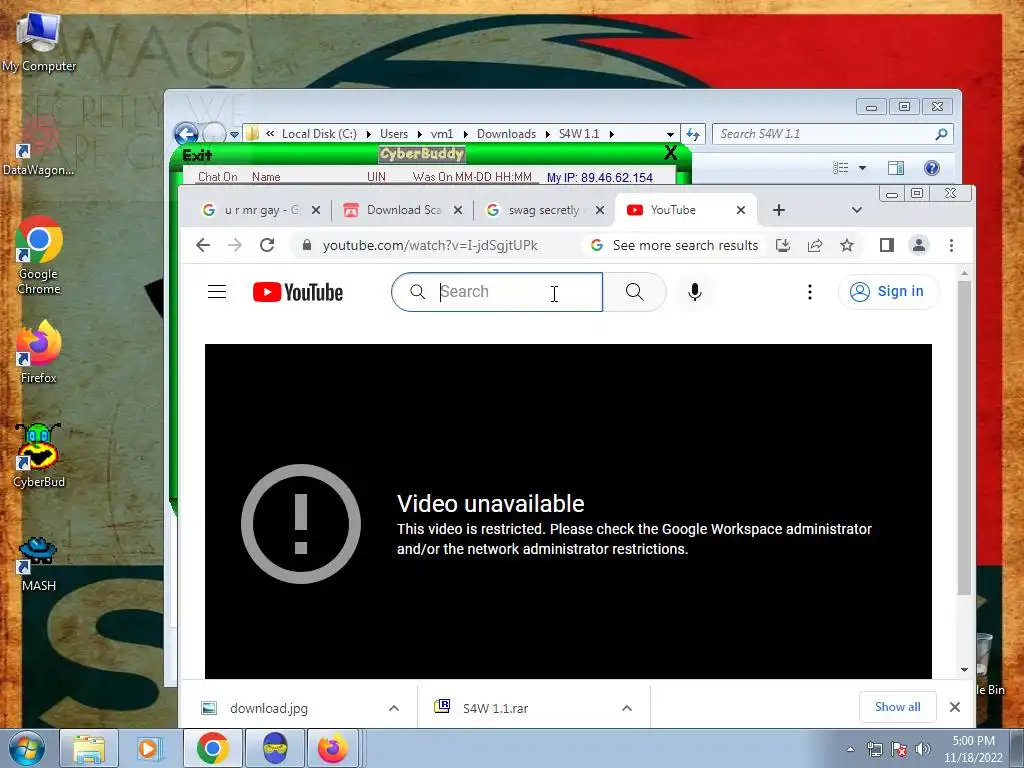
Task: Close the Chrome downloads bar
Action: [955, 707]
